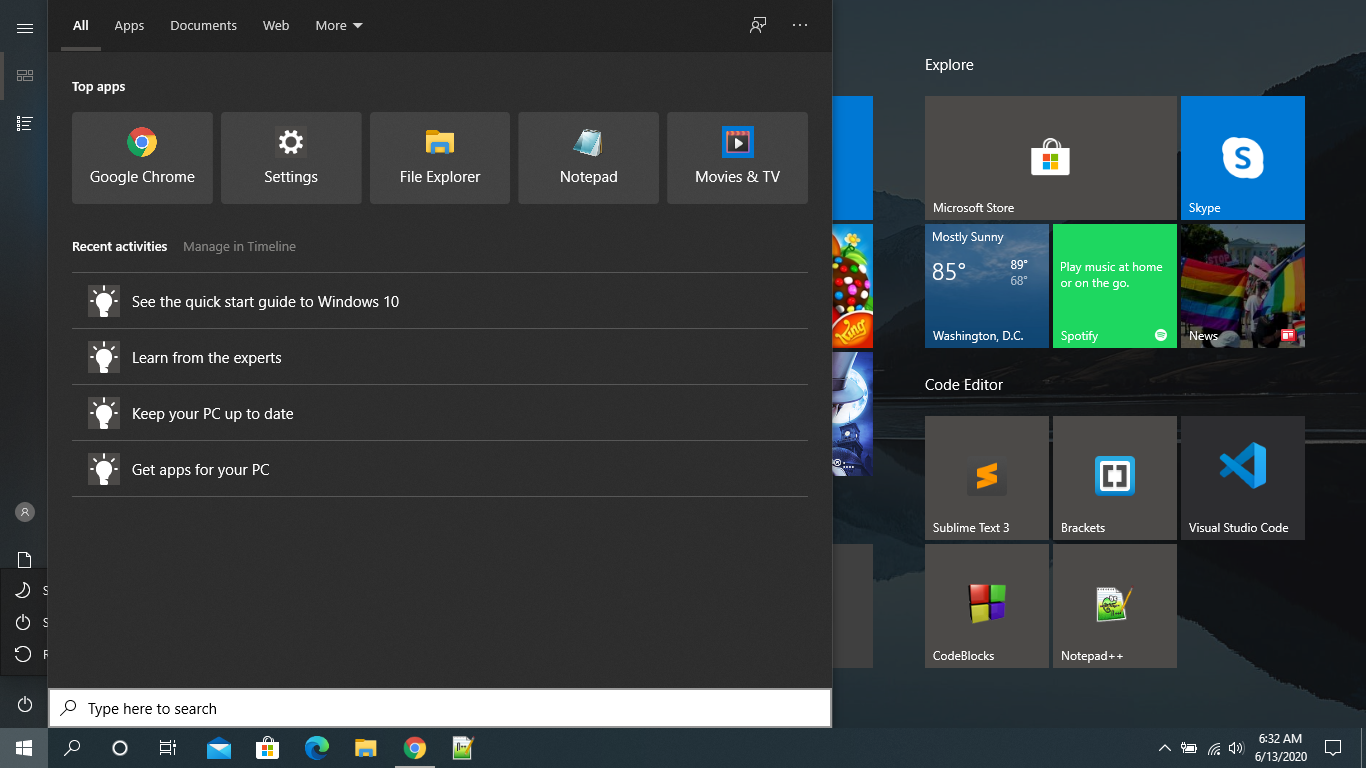Image resolution: width=1366 pixels, height=768 pixels.
Task: Open the clock showing 6:32 AM
Action: click(1280, 748)
